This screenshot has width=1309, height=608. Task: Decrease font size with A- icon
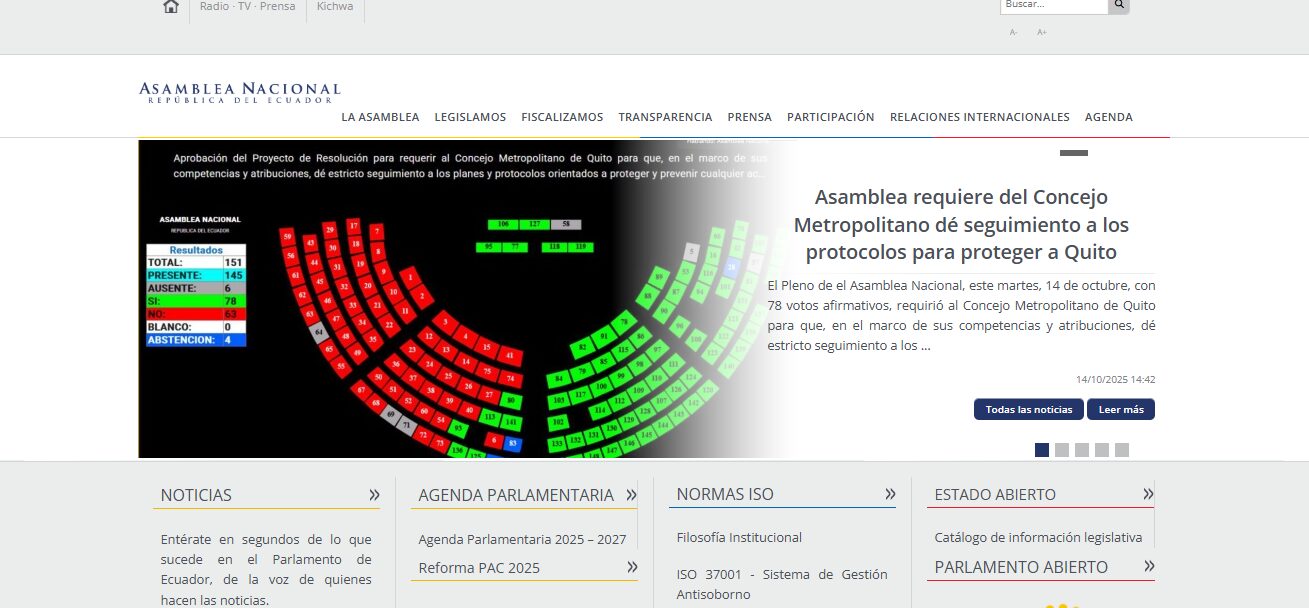click(x=1013, y=32)
